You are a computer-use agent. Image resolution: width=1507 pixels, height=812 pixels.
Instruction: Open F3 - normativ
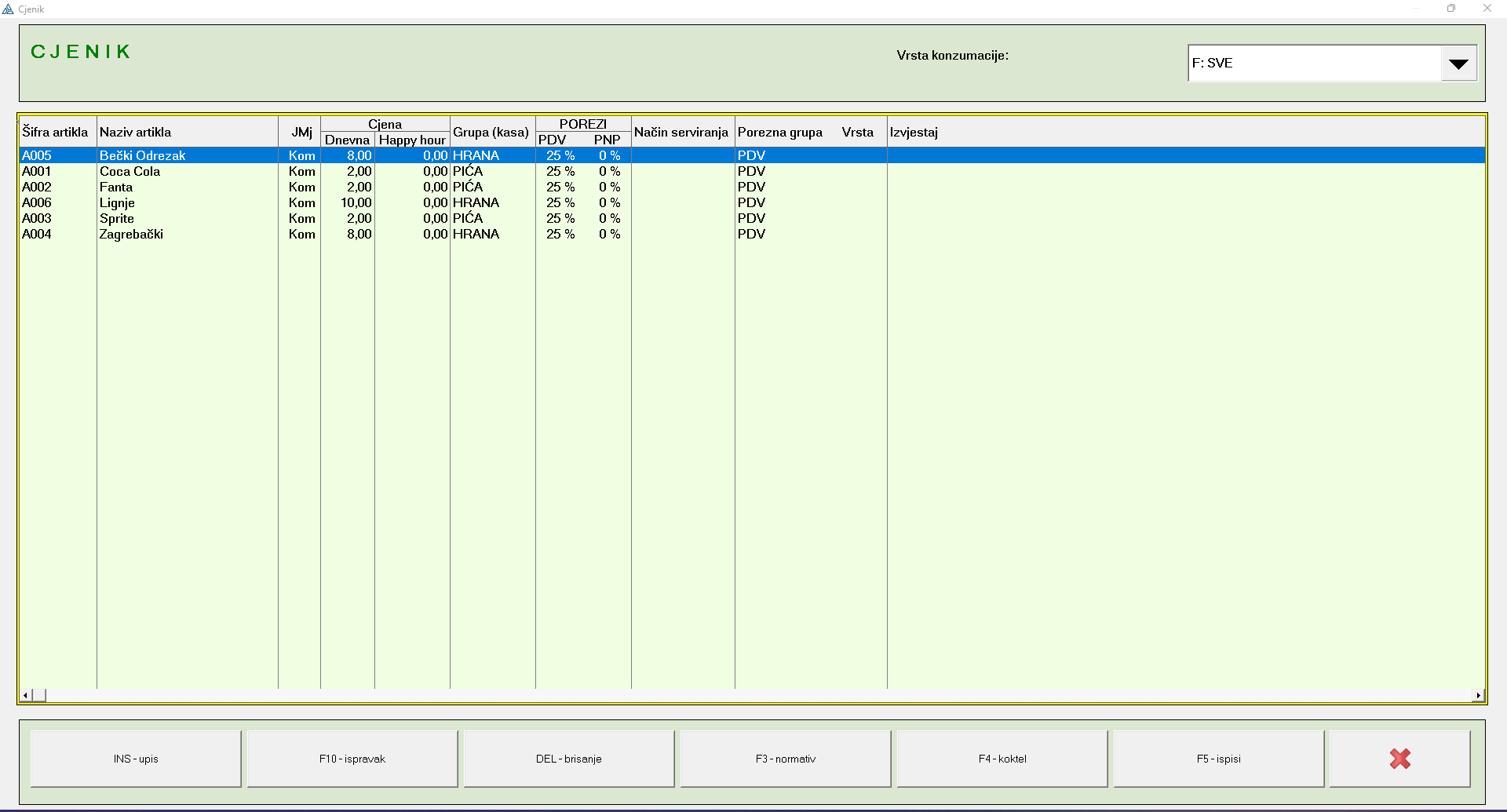coord(785,759)
